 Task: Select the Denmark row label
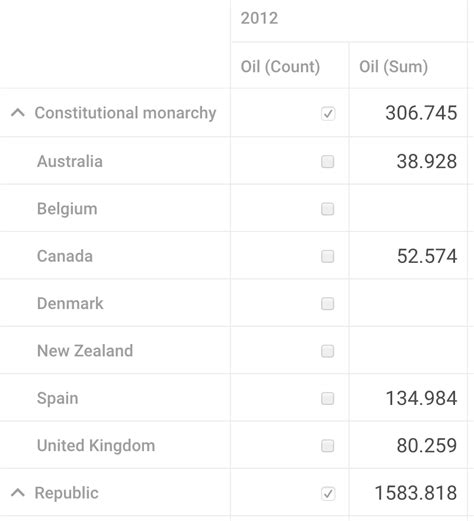click(x=70, y=303)
